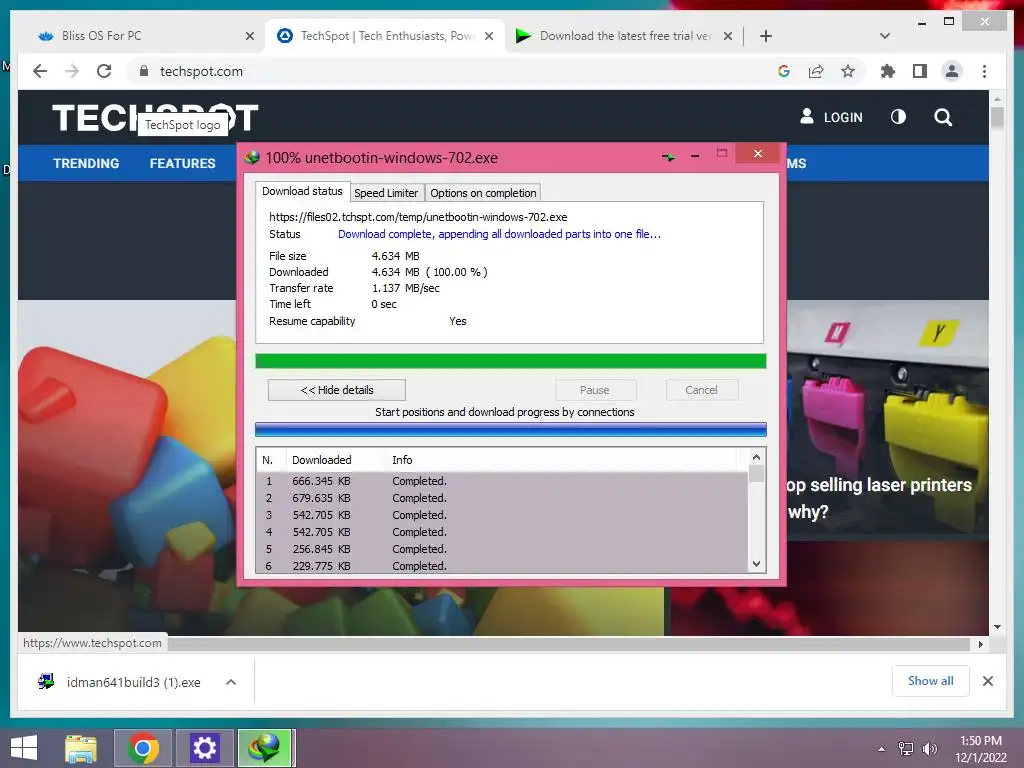Toggle TechSpot dark mode contrast icon
Image resolution: width=1024 pixels, height=768 pixels.
coord(898,117)
